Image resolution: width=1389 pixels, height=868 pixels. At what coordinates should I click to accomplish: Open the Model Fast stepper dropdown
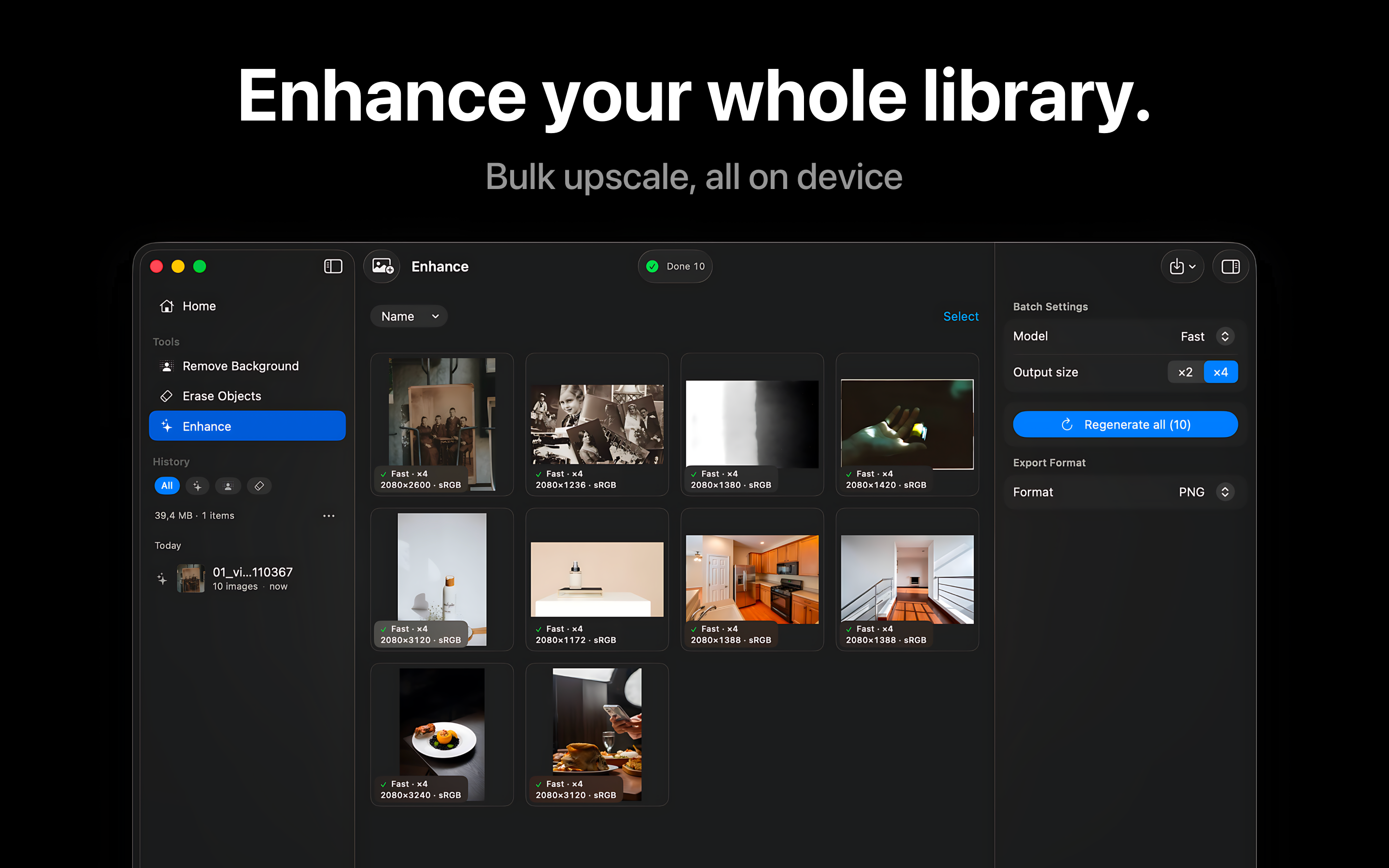(x=1225, y=337)
